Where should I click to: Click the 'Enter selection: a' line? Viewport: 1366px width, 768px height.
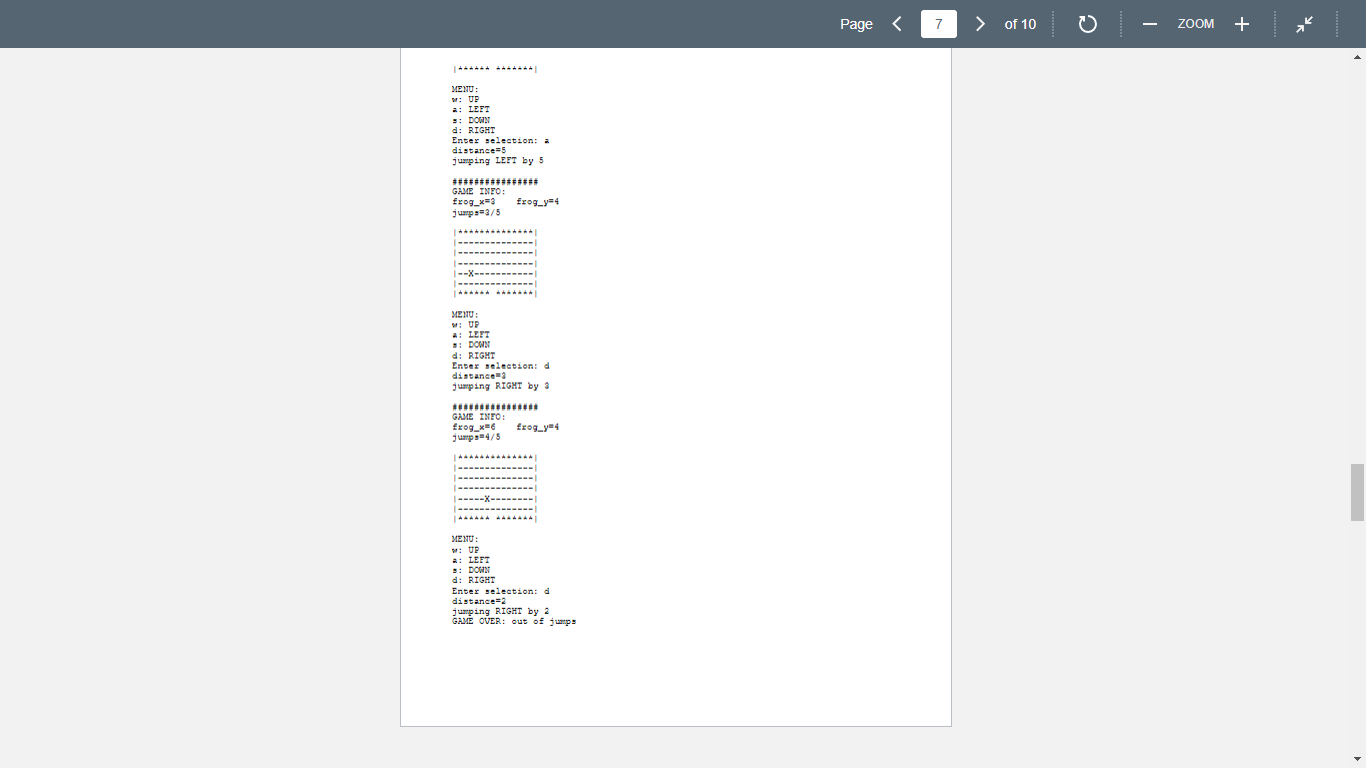[x=501, y=141]
